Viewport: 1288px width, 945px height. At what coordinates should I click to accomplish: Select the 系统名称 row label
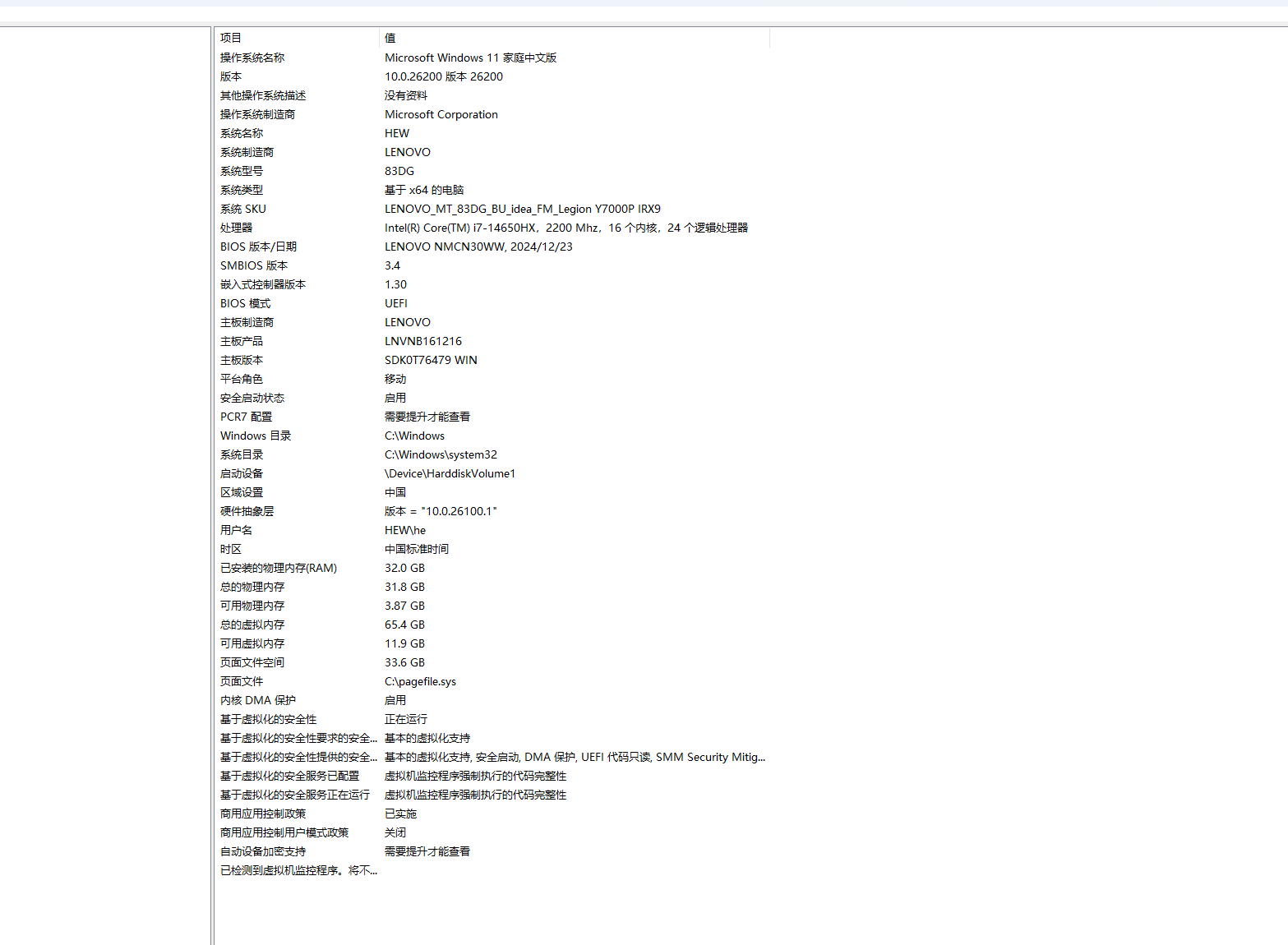[242, 133]
